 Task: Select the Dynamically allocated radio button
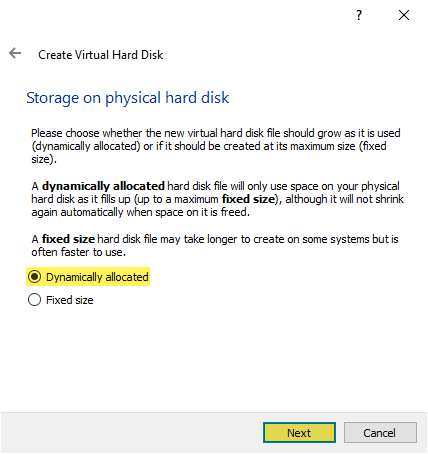[35, 277]
